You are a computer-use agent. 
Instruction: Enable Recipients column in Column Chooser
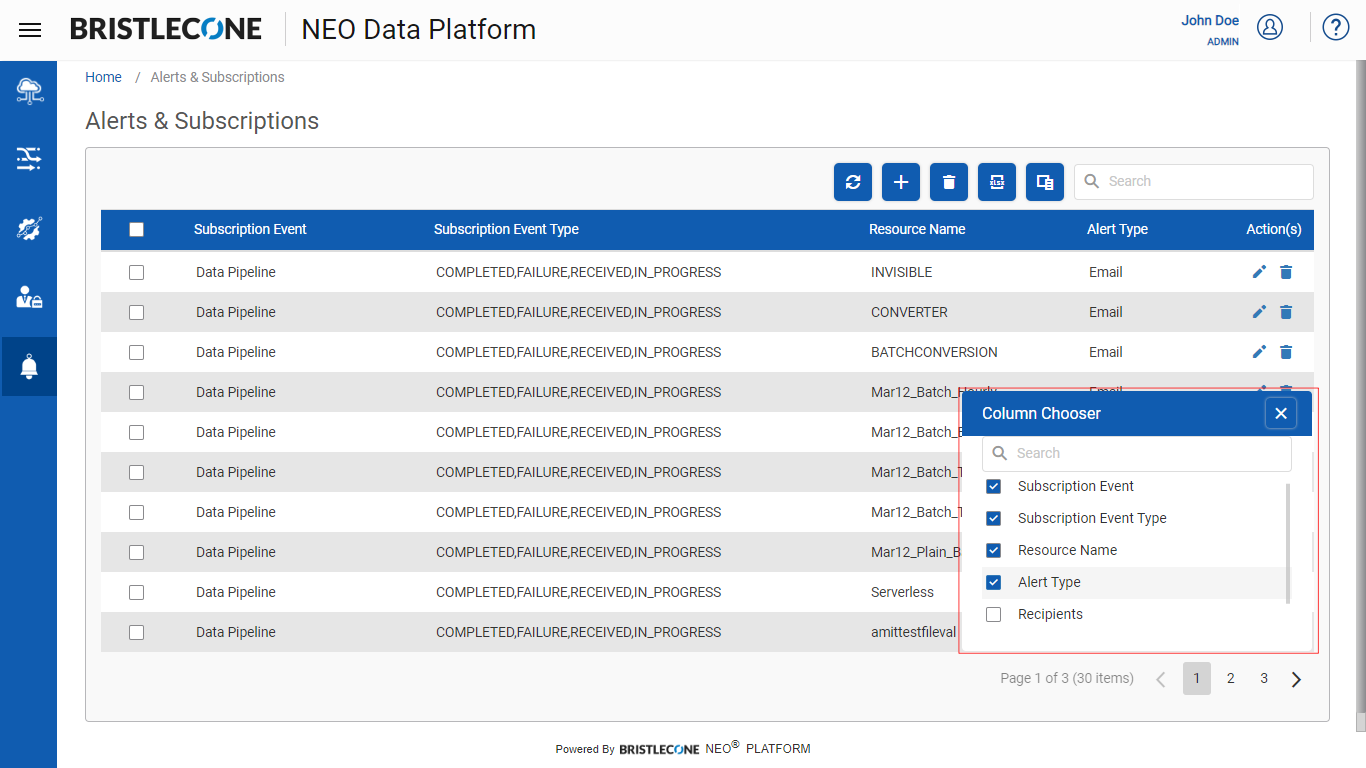tap(994, 615)
